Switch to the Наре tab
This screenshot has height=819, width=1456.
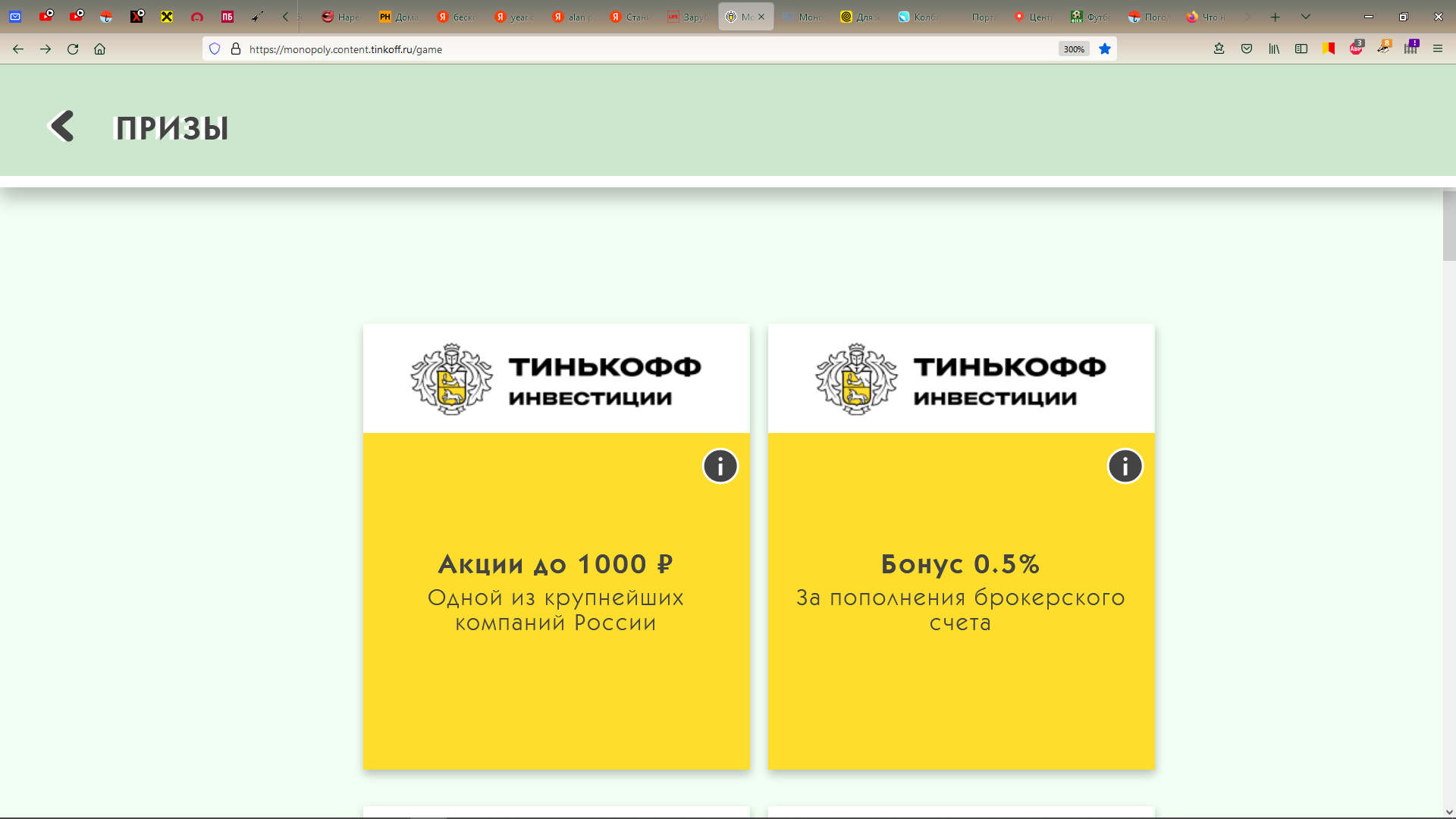click(x=342, y=17)
